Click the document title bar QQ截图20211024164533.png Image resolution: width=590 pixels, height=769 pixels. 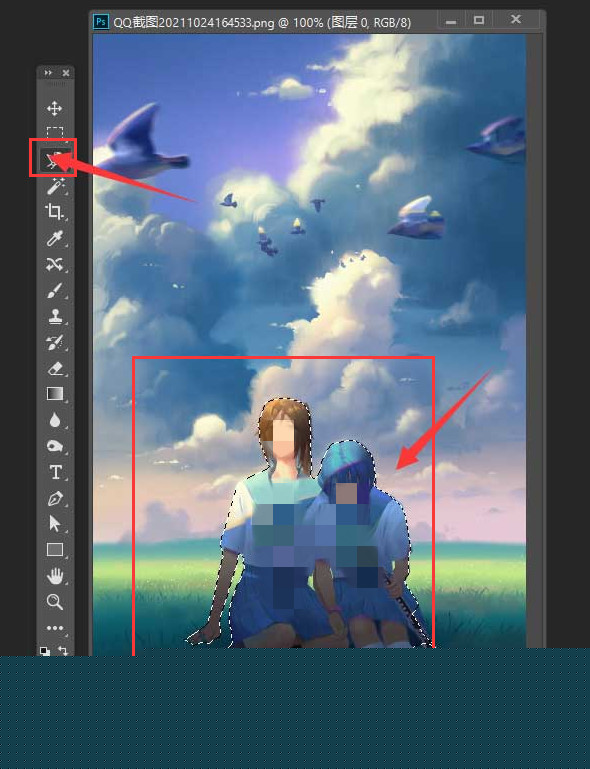coord(262,22)
